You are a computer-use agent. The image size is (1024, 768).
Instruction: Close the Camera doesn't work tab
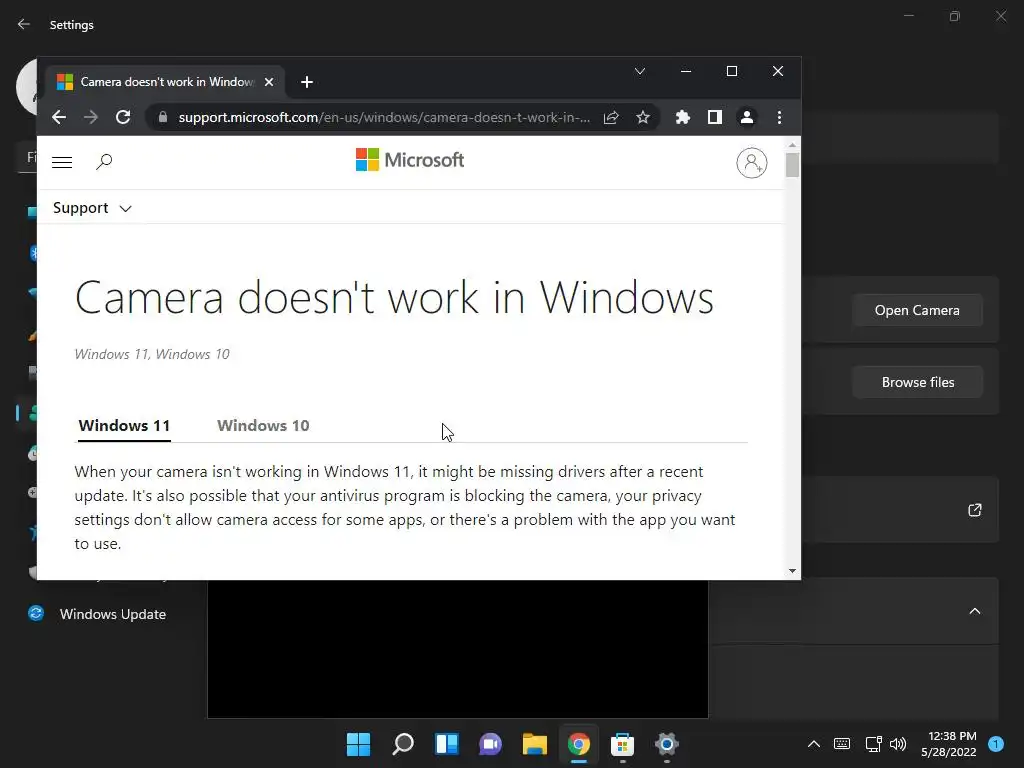[x=268, y=82]
